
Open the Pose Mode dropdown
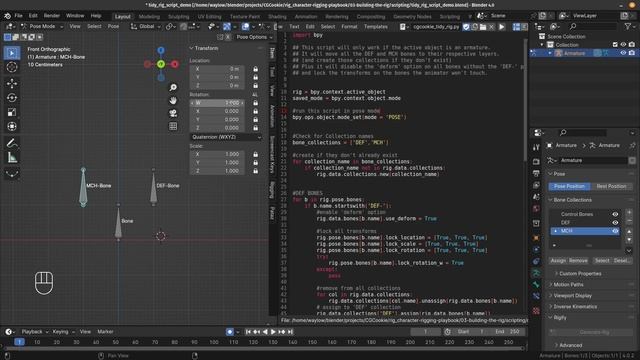pos(42,27)
